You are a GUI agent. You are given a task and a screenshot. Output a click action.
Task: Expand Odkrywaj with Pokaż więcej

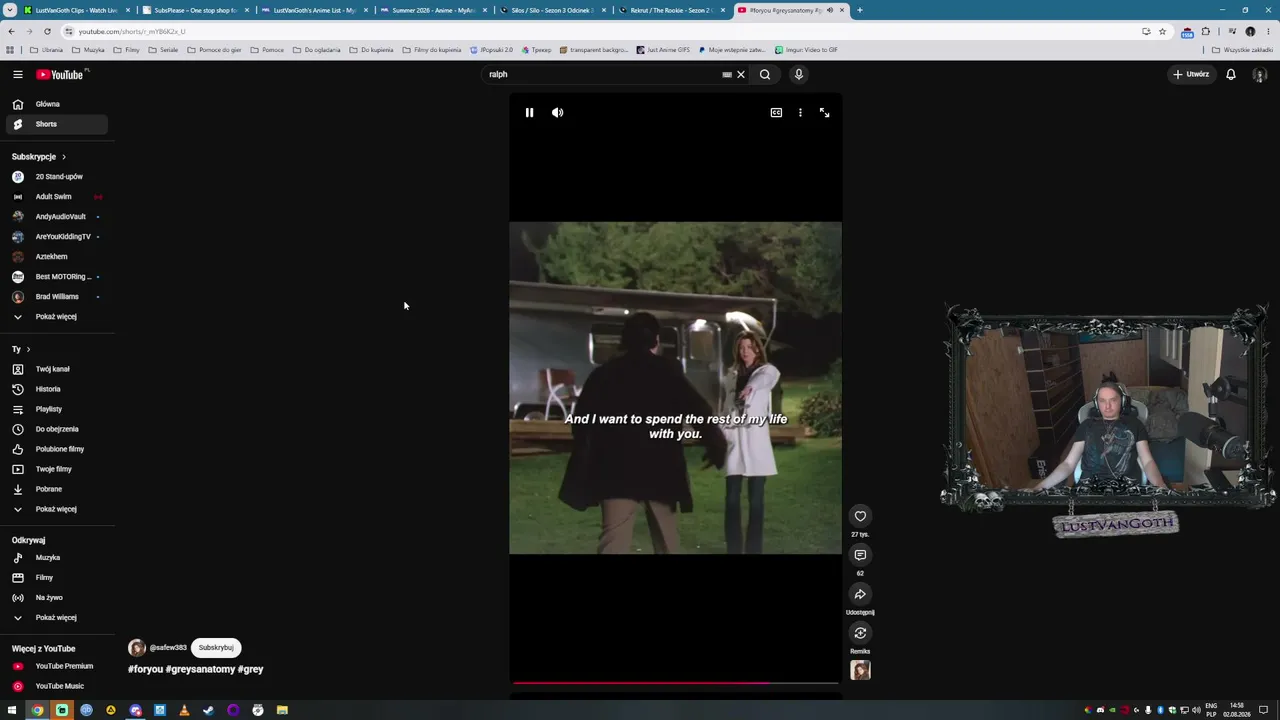tap(57, 618)
